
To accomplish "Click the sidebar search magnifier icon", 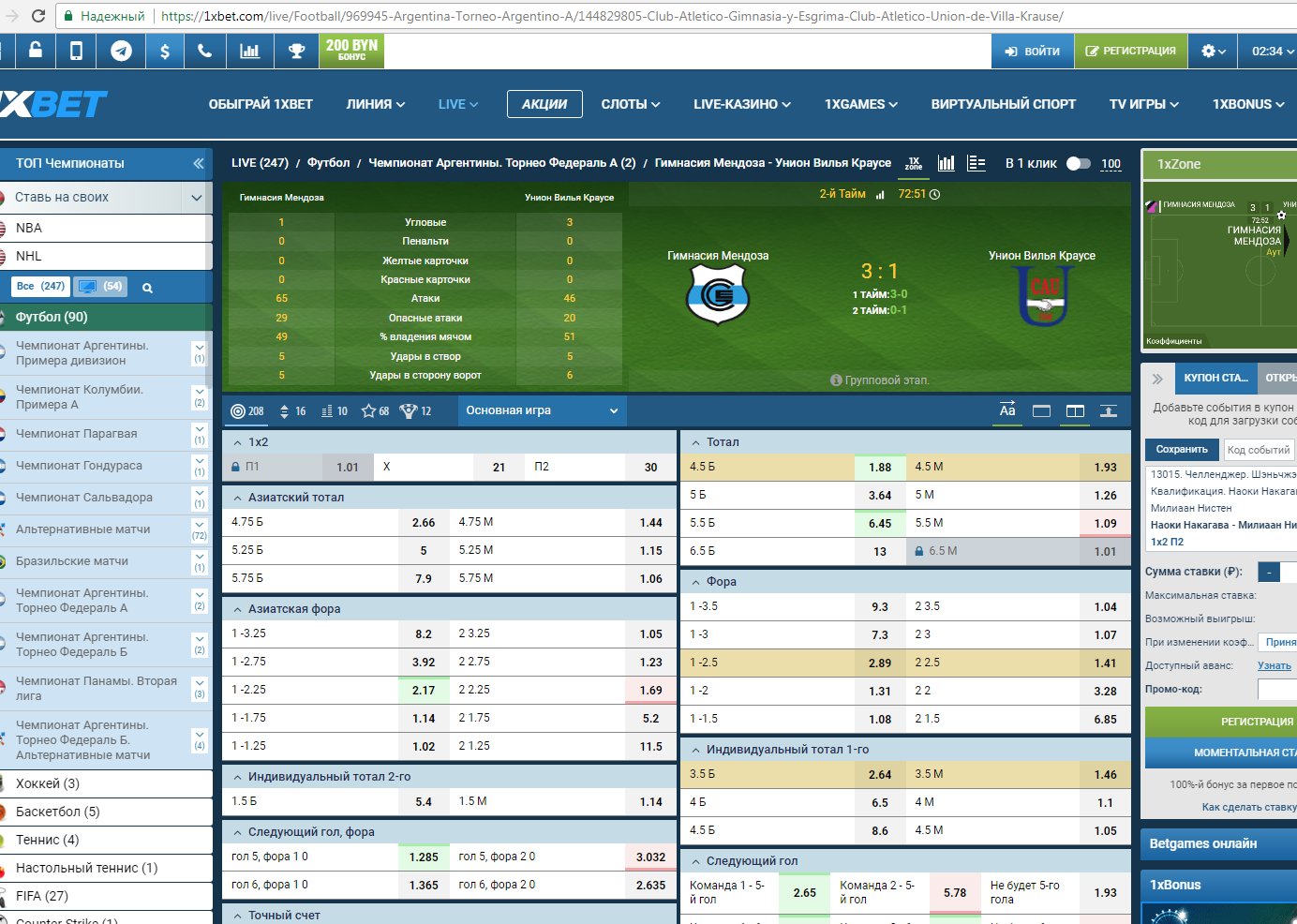I will point(147,288).
